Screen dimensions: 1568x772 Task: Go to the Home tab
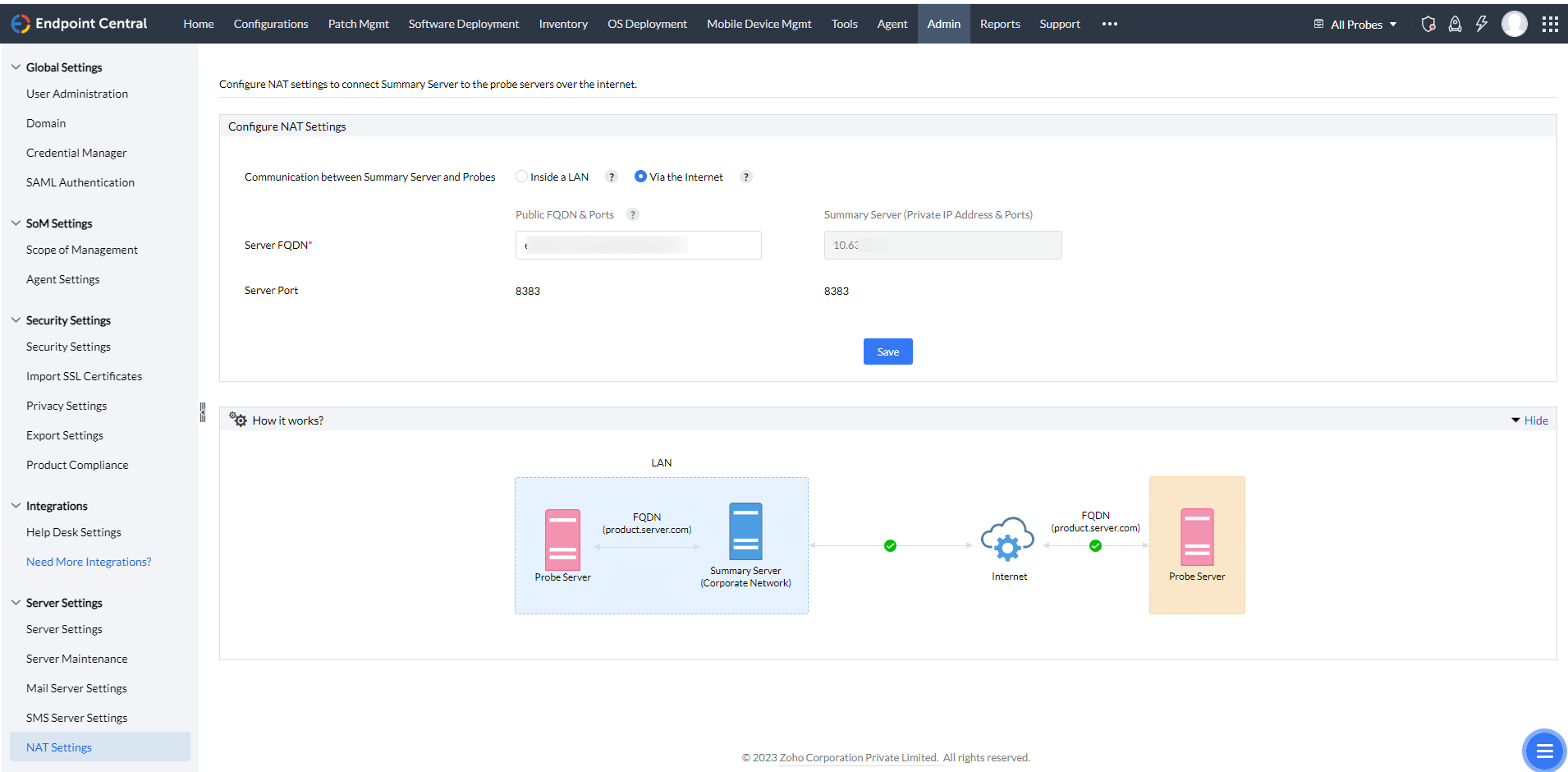coord(199,24)
